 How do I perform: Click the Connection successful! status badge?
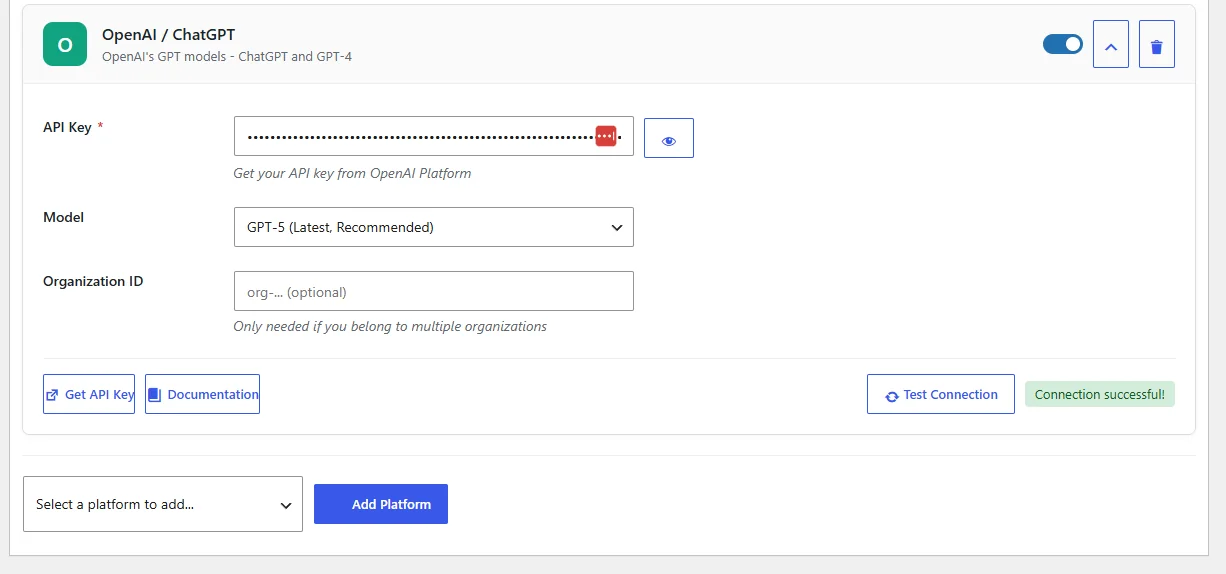(1100, 394)
